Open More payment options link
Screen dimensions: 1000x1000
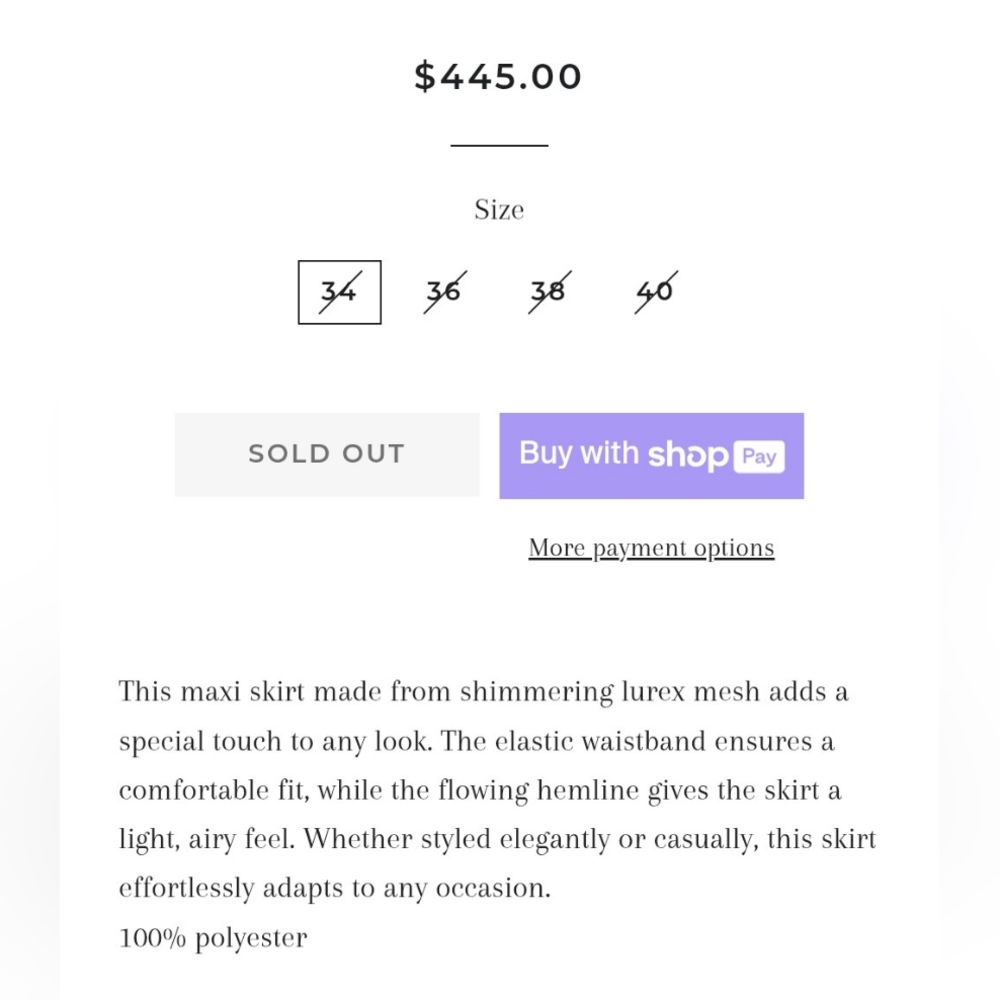click(651, 548)
